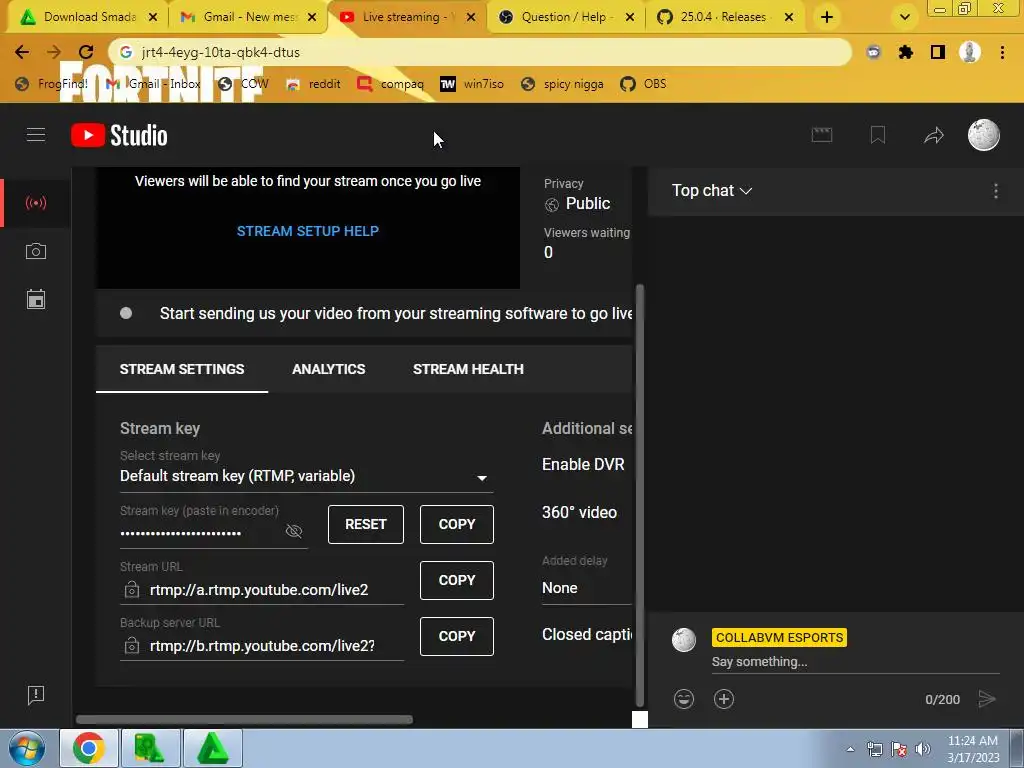This screenshot has height=768, width=1024.
Task: Go back with browser back arrow
Action: click(x=22, y=52)
